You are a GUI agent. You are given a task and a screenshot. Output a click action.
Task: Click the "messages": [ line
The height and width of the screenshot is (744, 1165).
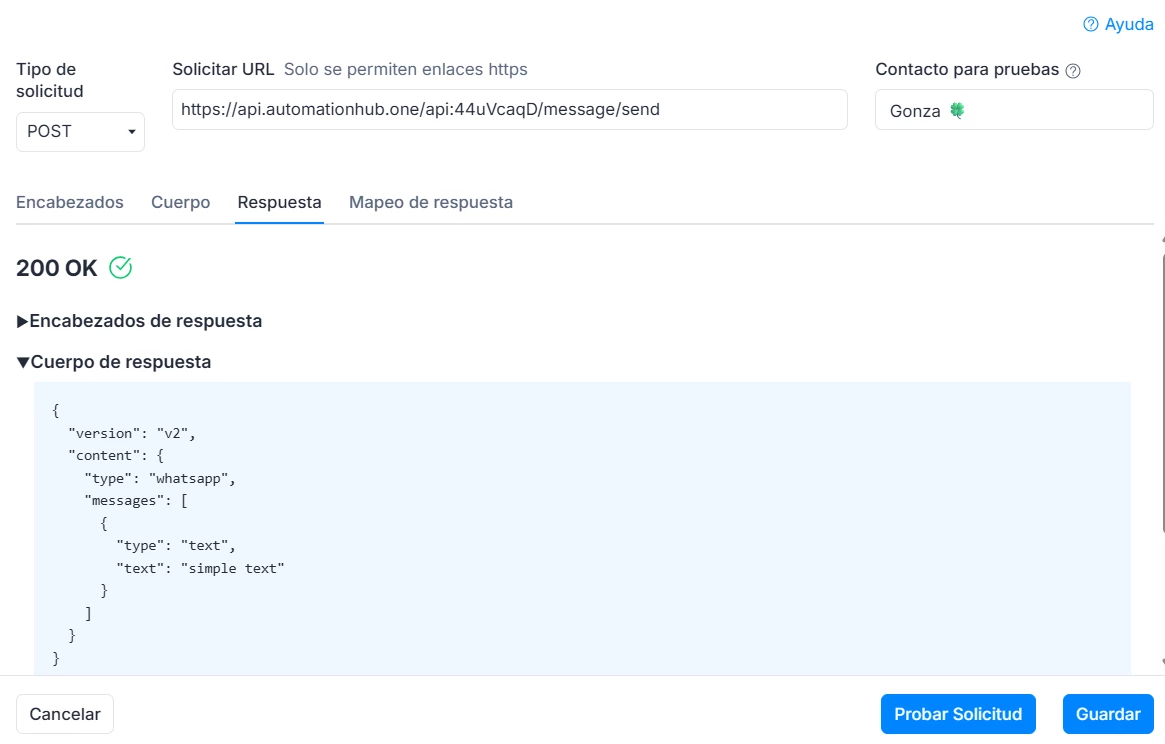tap(136, 501)
